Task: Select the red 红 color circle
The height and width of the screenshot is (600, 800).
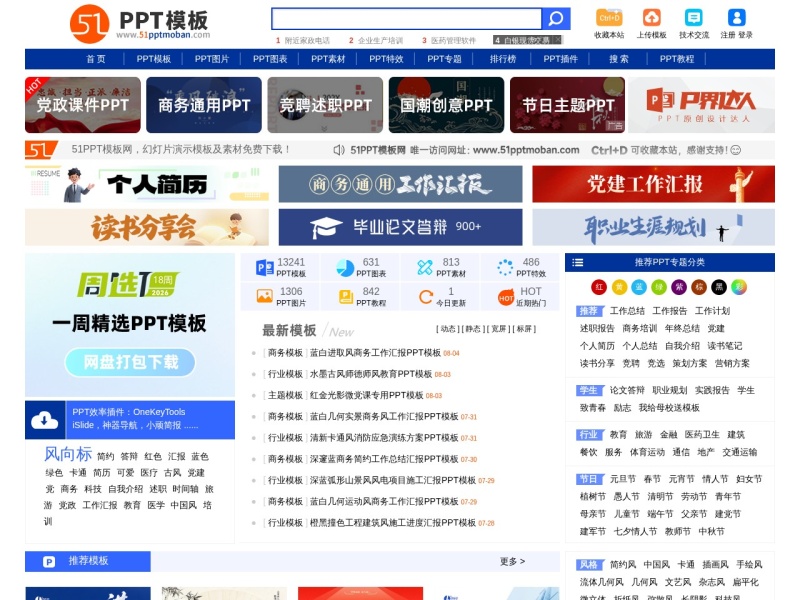Action: [599, 287]
